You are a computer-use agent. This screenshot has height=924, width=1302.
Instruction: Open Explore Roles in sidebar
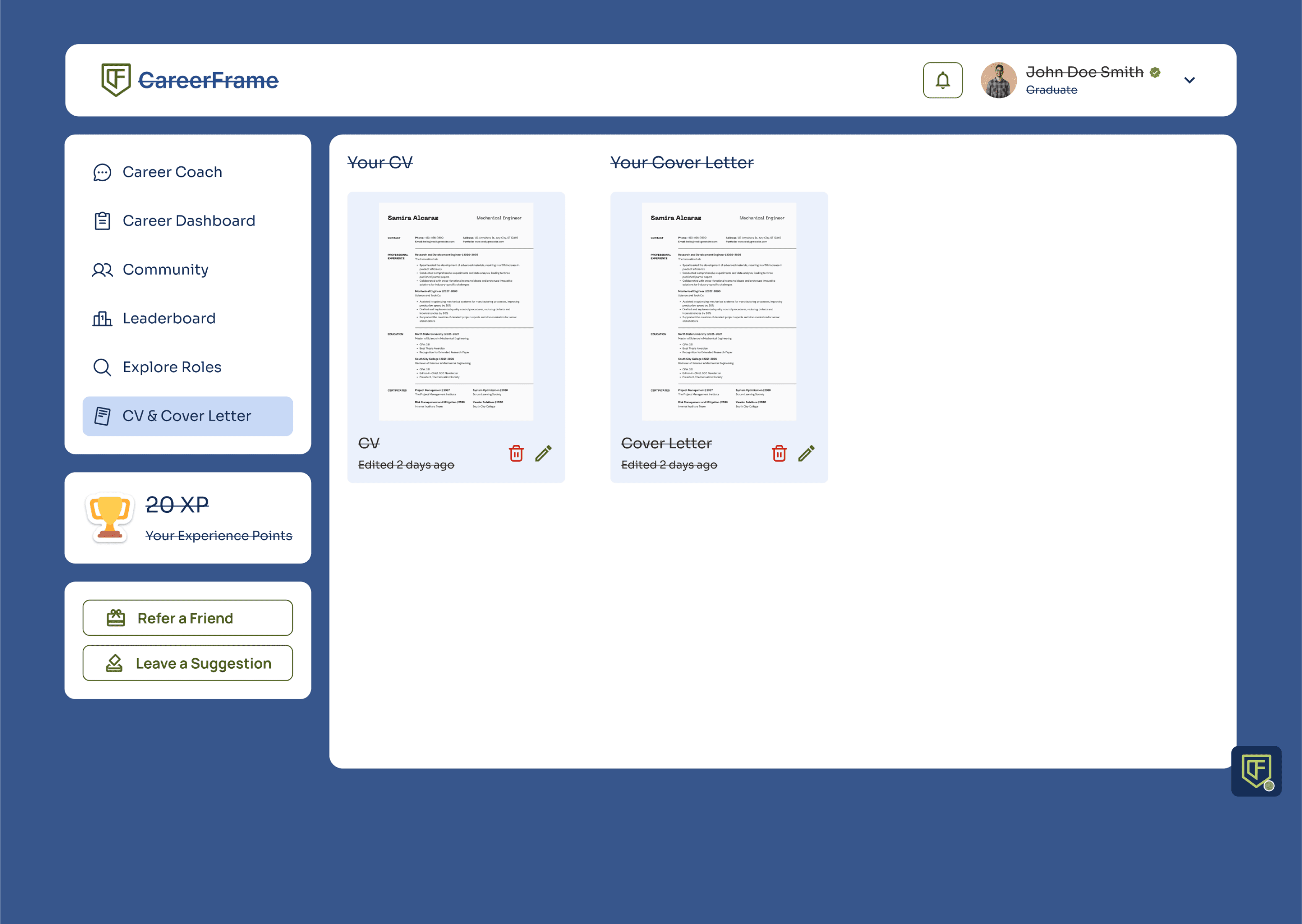[x=172, y=367]
